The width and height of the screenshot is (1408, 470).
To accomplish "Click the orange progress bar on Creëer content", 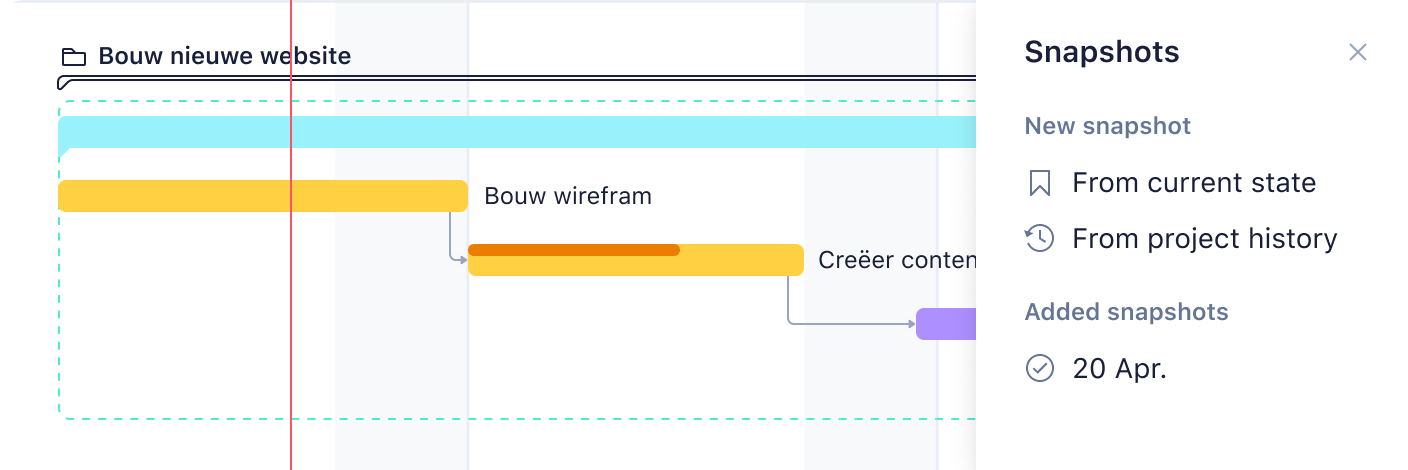I will [x=574, y=250].
